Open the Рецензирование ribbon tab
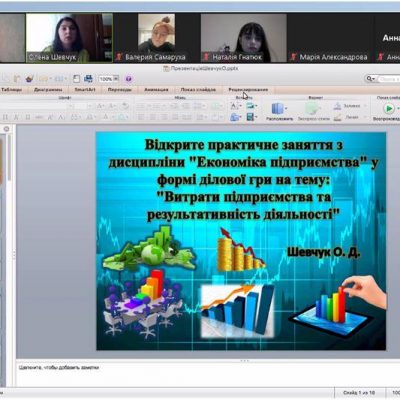The height and width of the screenshot is (400, 400). point(248,90)
